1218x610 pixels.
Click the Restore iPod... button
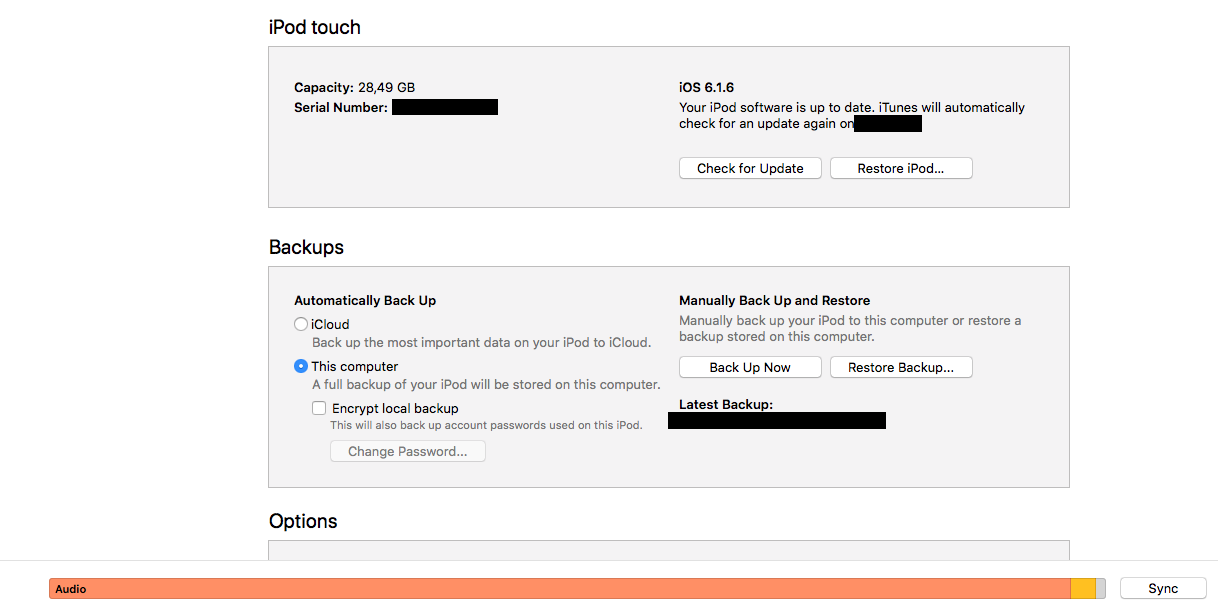901,168
